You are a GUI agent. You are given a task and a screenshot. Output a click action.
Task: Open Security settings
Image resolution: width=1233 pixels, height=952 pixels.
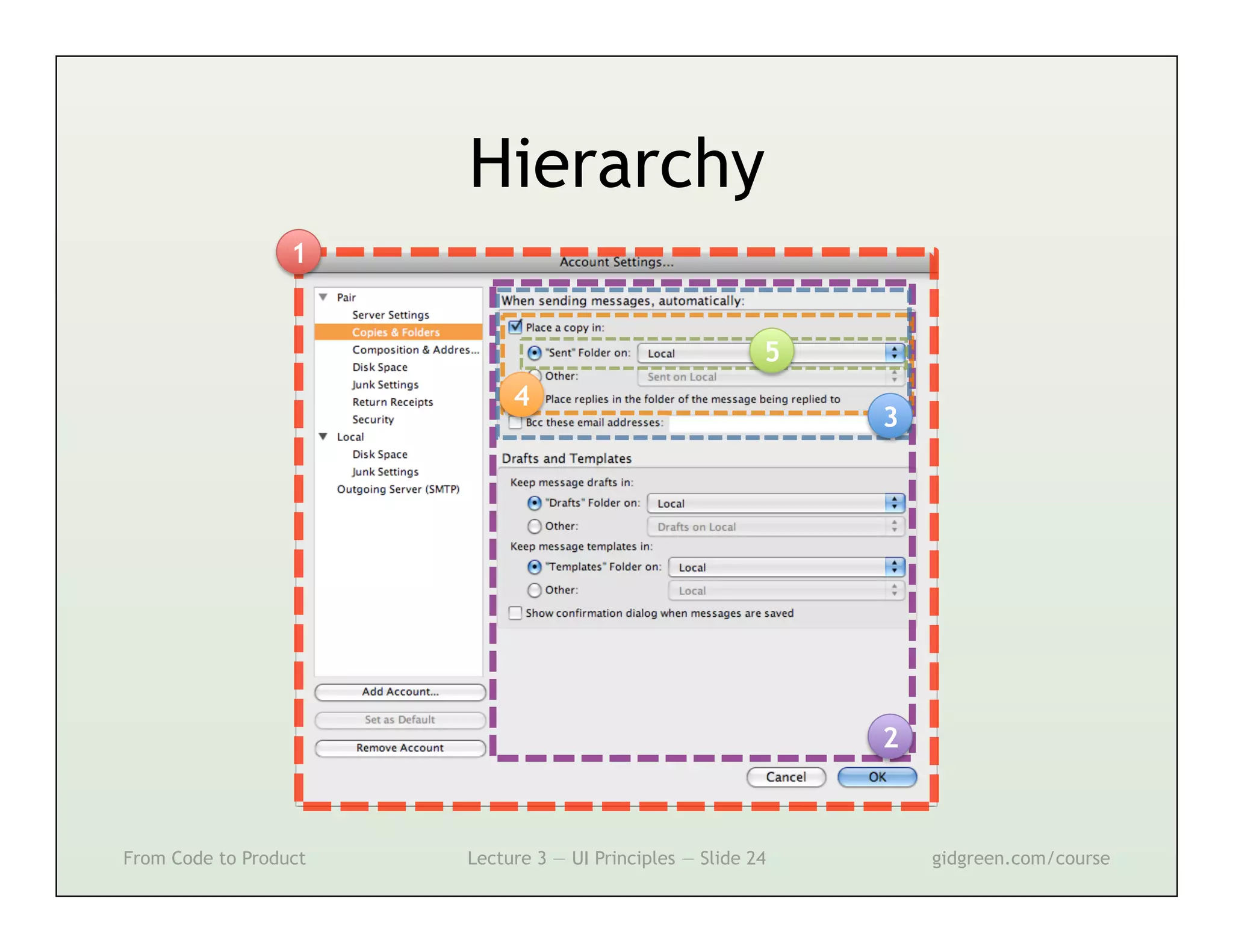(373, 419)
